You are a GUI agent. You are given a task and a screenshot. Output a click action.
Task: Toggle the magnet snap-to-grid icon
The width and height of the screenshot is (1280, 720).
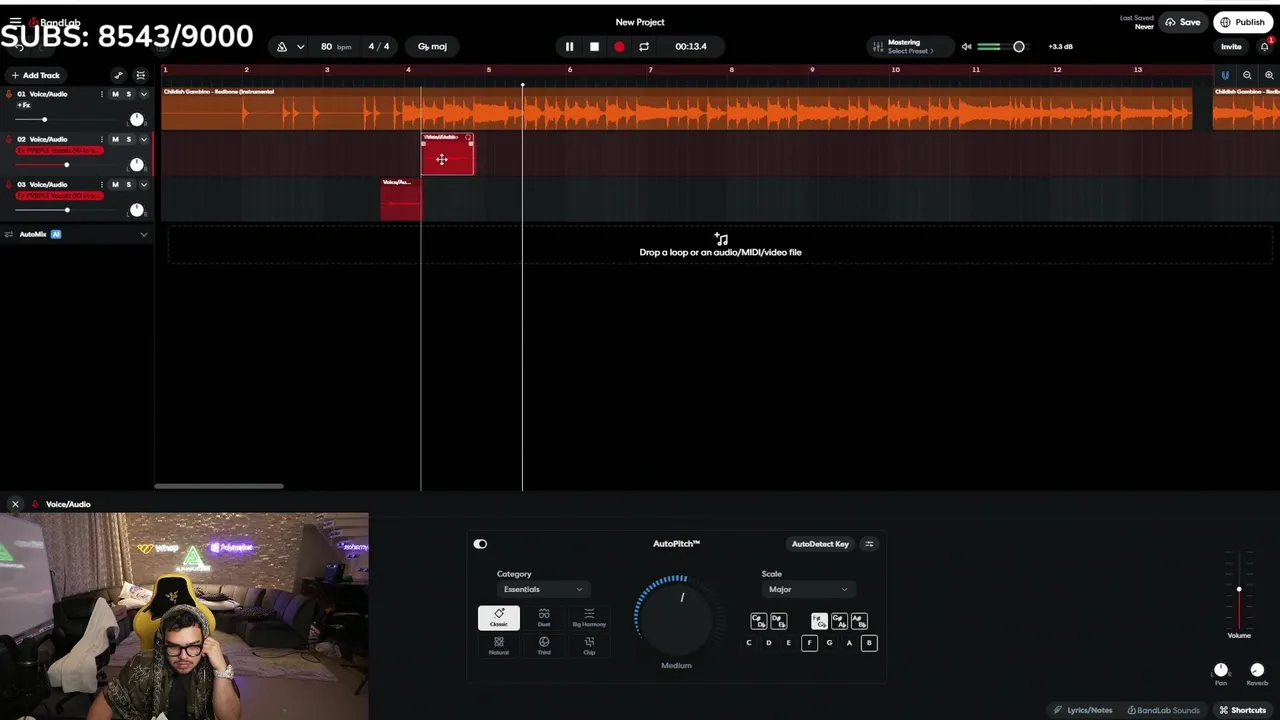(x=1225, y=75)
